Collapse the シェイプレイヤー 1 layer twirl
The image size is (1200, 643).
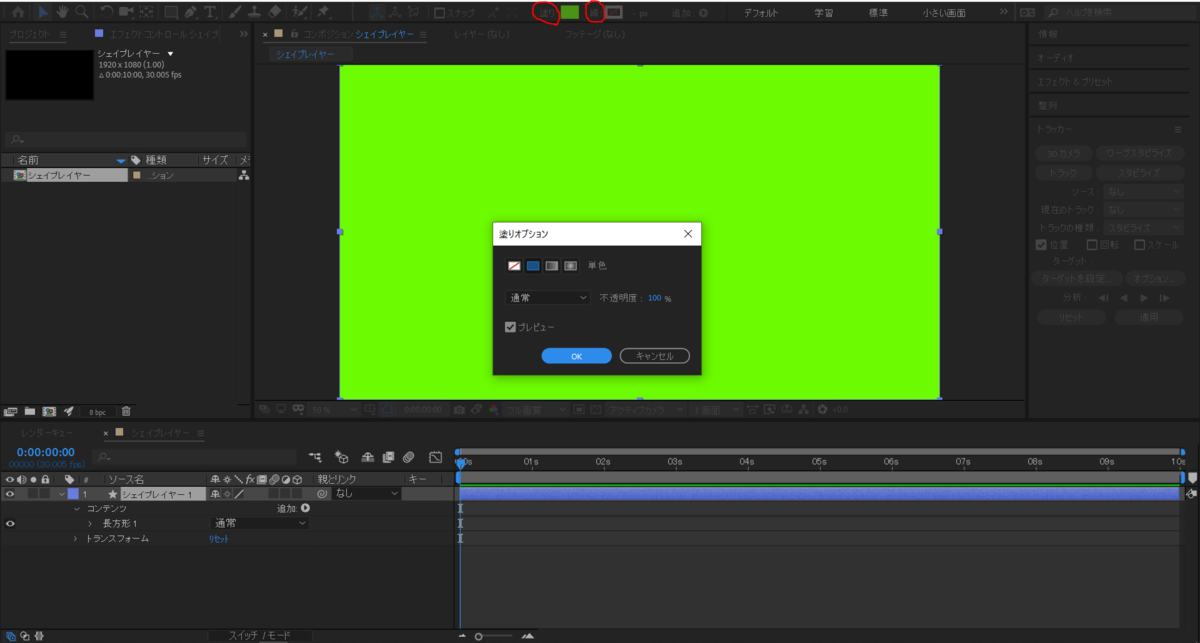coord(61,494)
